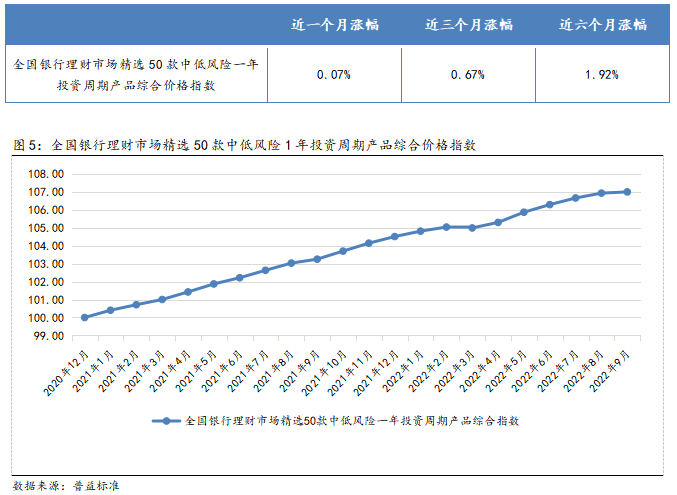
Task: Click the 图5 chart title text
Action: click(245, 146)
